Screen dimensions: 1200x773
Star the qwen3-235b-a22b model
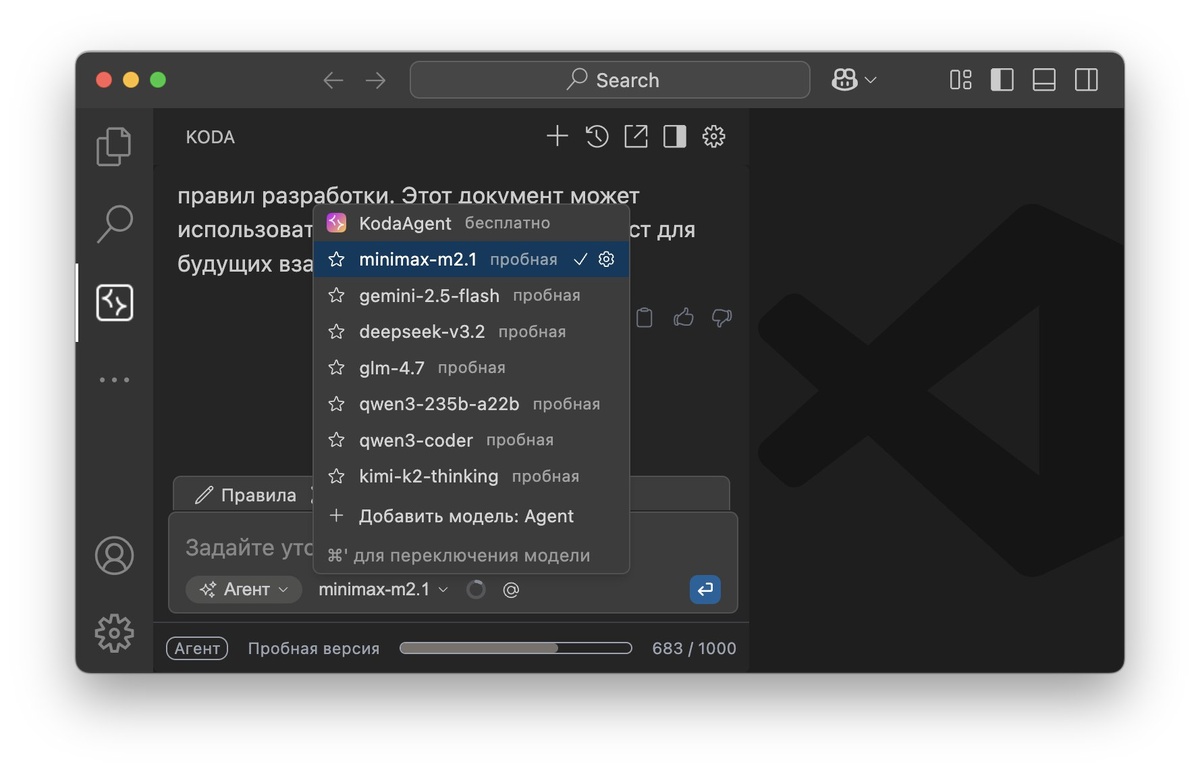click(x=337, y=404)
